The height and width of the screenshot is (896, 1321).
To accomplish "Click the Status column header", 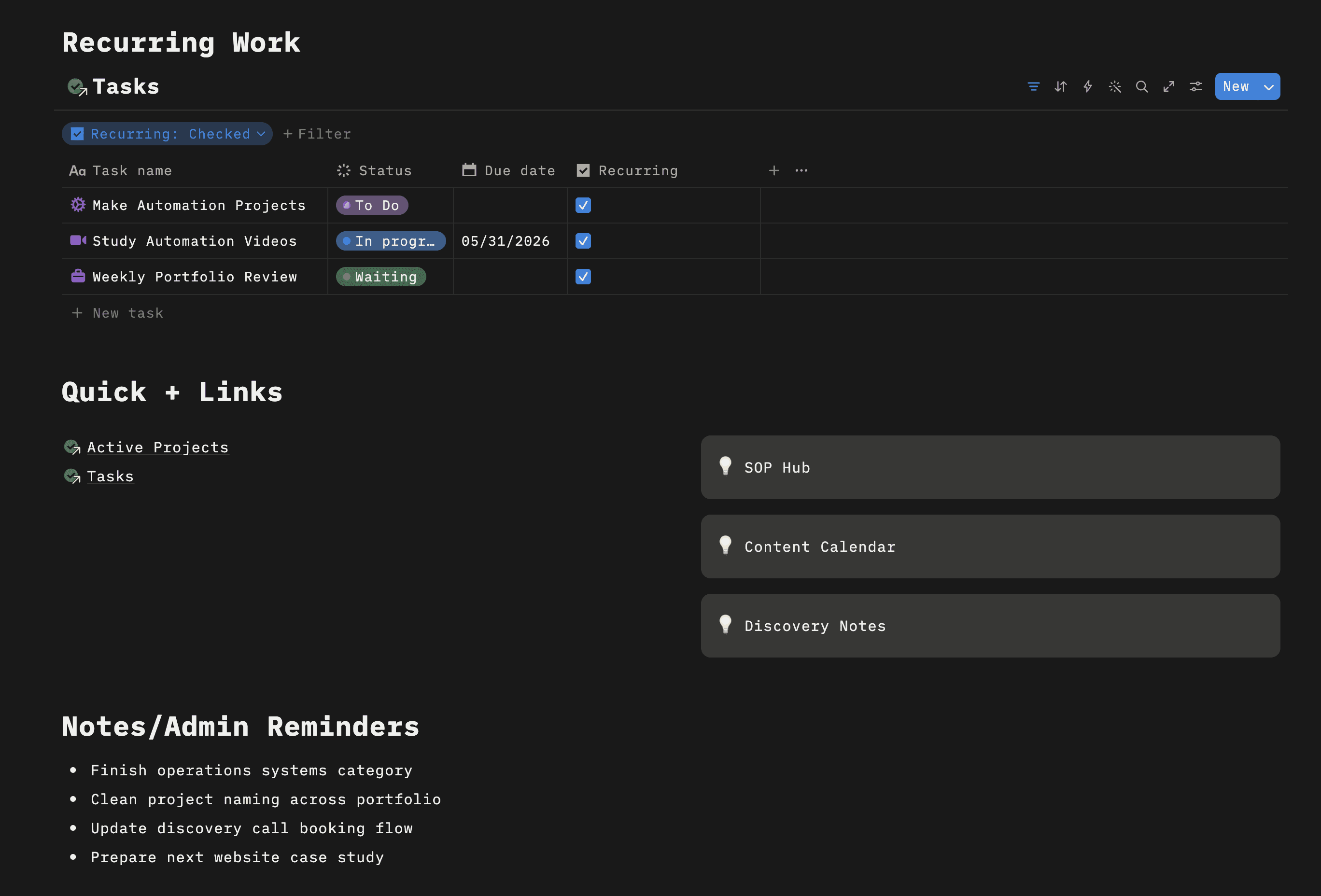I will 385,170.
